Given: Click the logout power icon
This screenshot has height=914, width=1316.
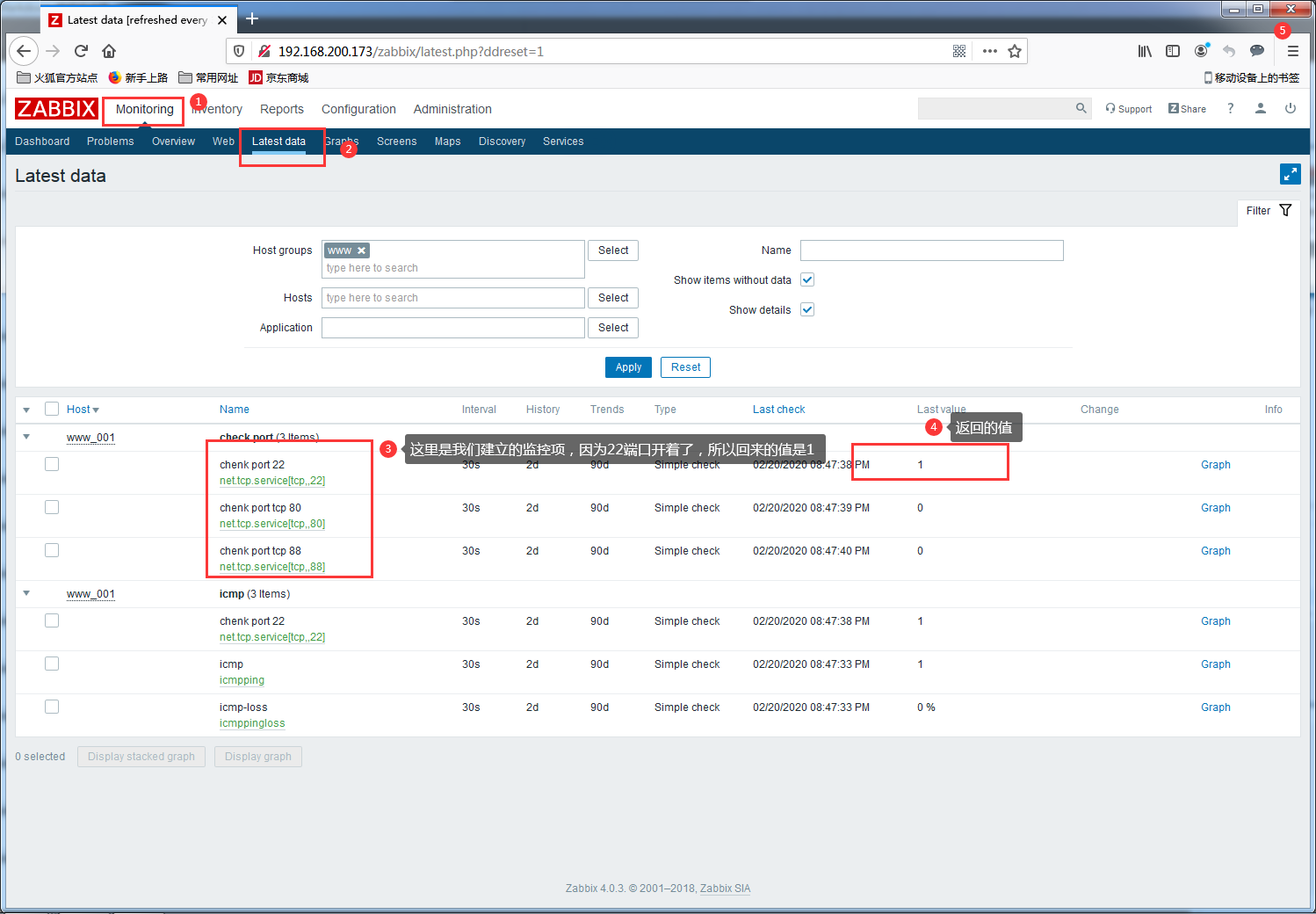Looking at the screenshot, I should (x=1290, y=108).
